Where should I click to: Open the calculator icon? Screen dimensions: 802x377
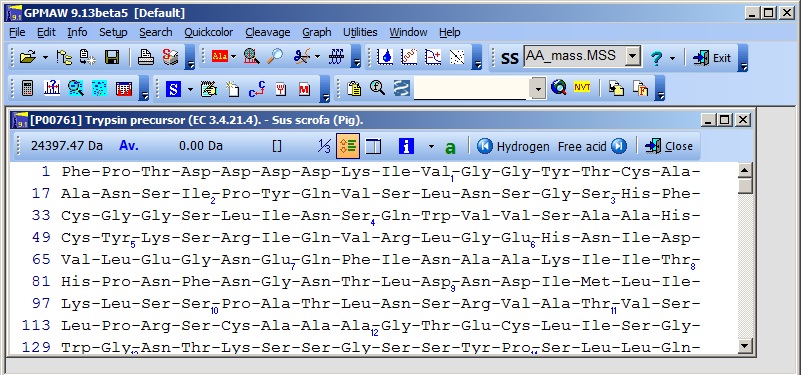(x=28, y=88)
